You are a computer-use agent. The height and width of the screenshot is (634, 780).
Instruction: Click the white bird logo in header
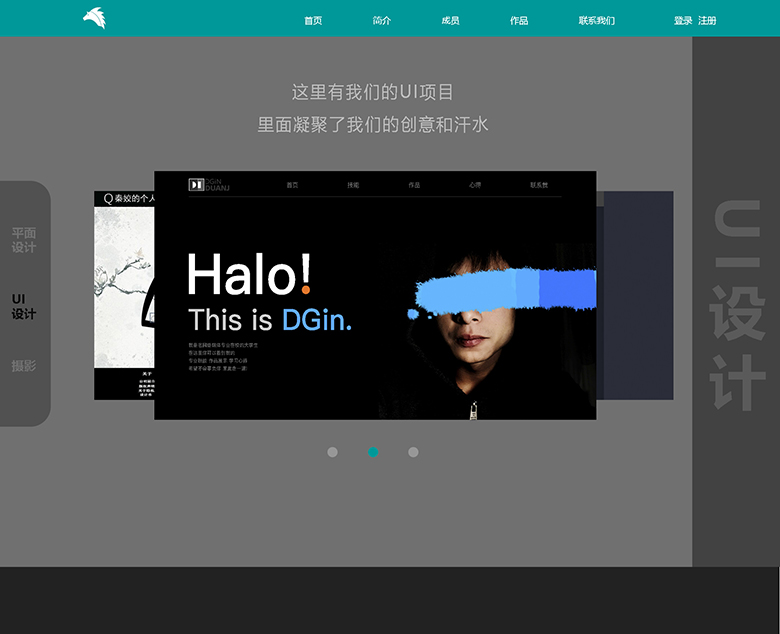click(94, 18)
